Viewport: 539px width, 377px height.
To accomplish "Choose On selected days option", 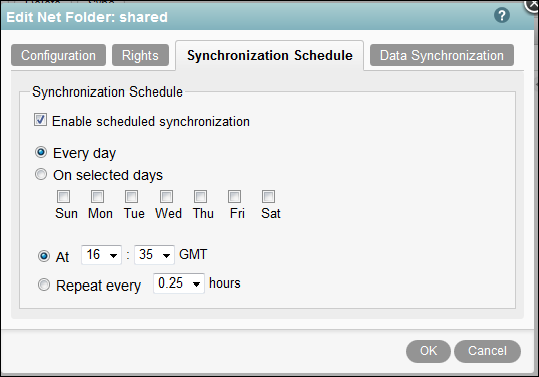I will (41, 174).
